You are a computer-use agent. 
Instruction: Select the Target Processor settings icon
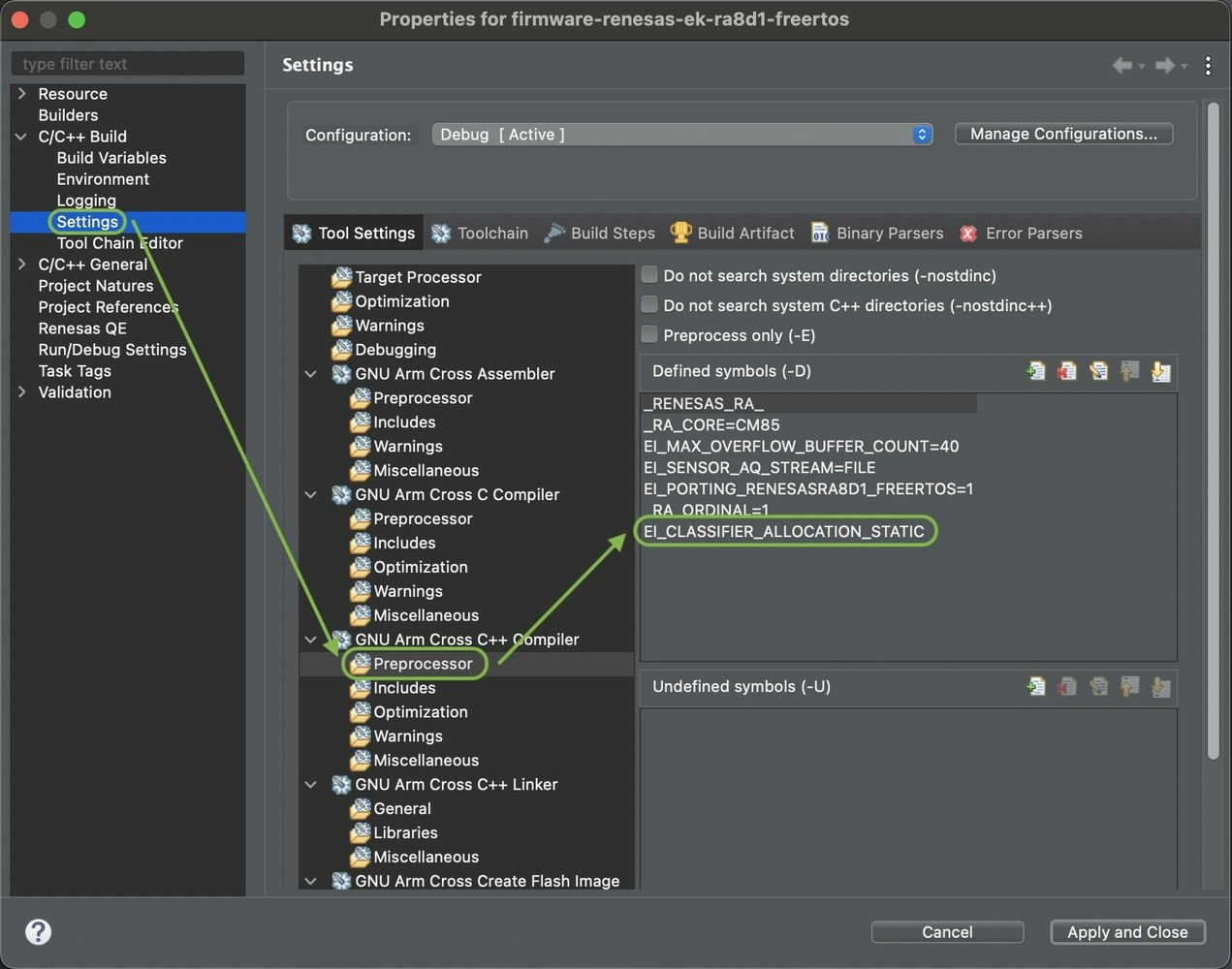(341, 277)
